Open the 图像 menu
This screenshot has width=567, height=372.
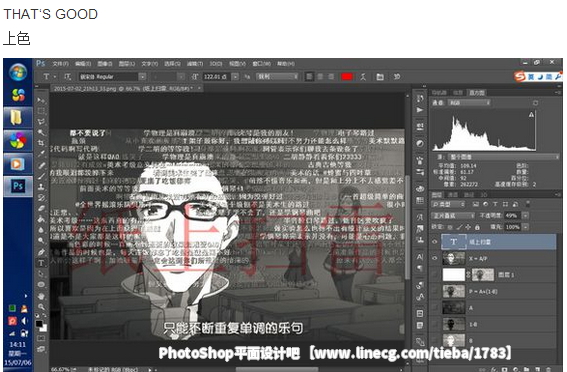click(105, 64)
